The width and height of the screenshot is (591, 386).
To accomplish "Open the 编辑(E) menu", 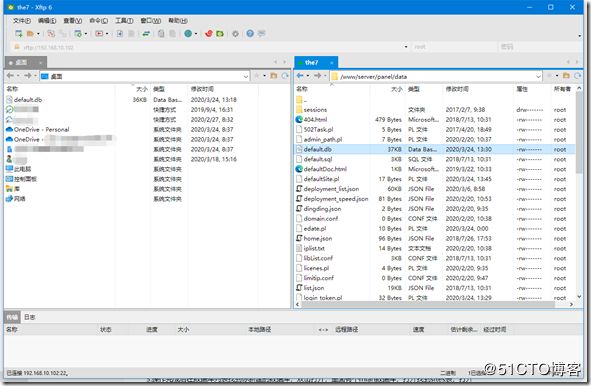I will [47, 20].
